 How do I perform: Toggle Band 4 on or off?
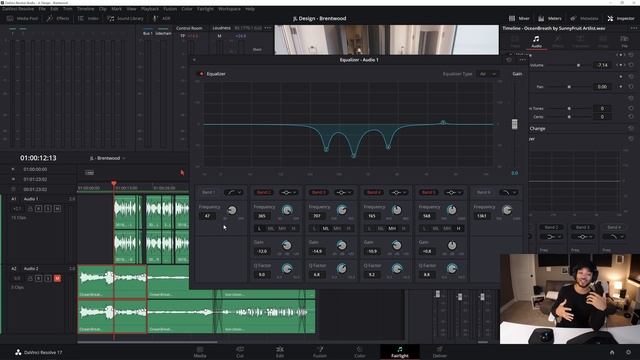[373, 192]
